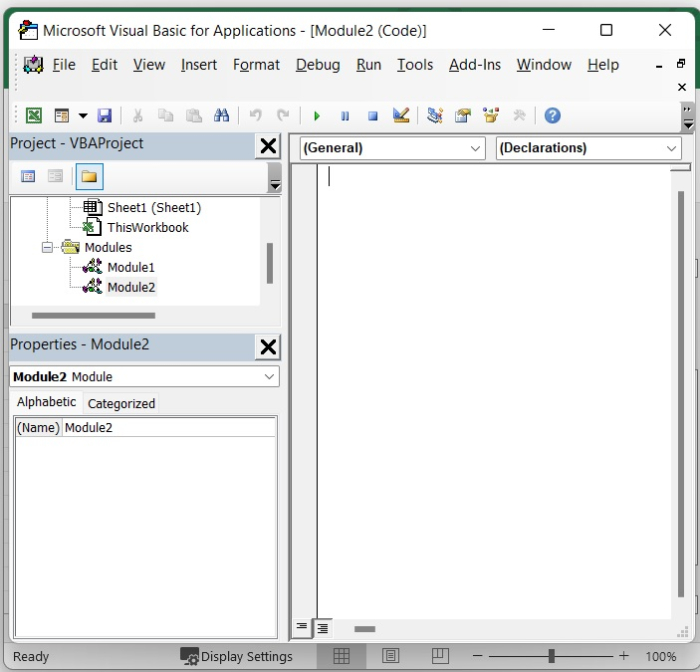
Task: Click the VBA icon left of File menu
Action: [x=33, y=65]
